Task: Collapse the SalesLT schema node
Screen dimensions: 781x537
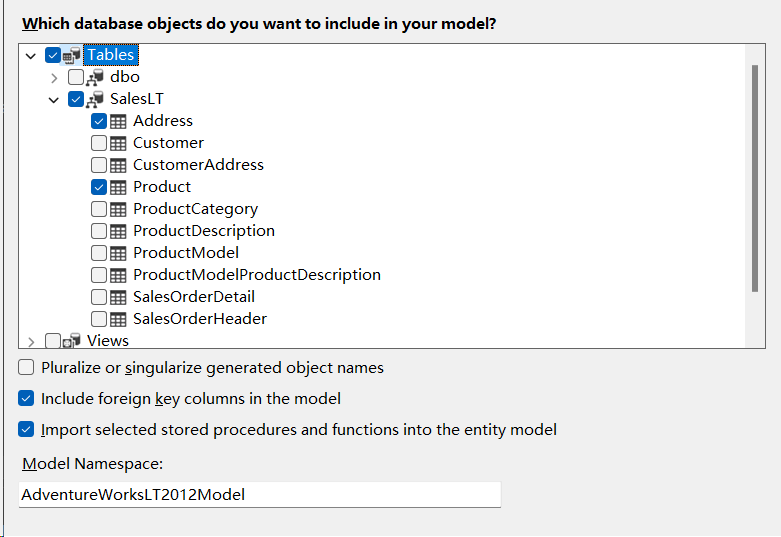Action: 54,100
